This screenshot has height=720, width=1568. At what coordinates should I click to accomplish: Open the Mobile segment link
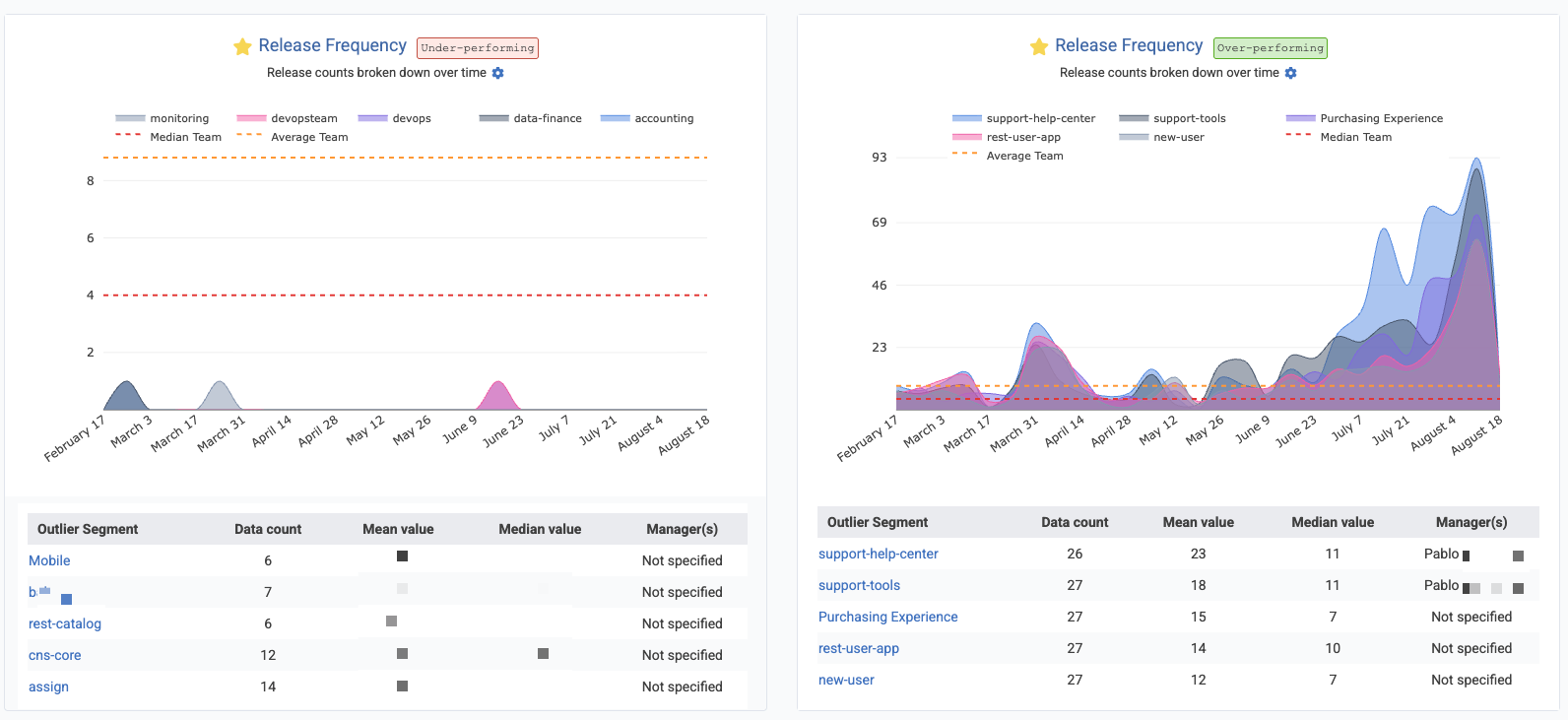coord(49,560)
